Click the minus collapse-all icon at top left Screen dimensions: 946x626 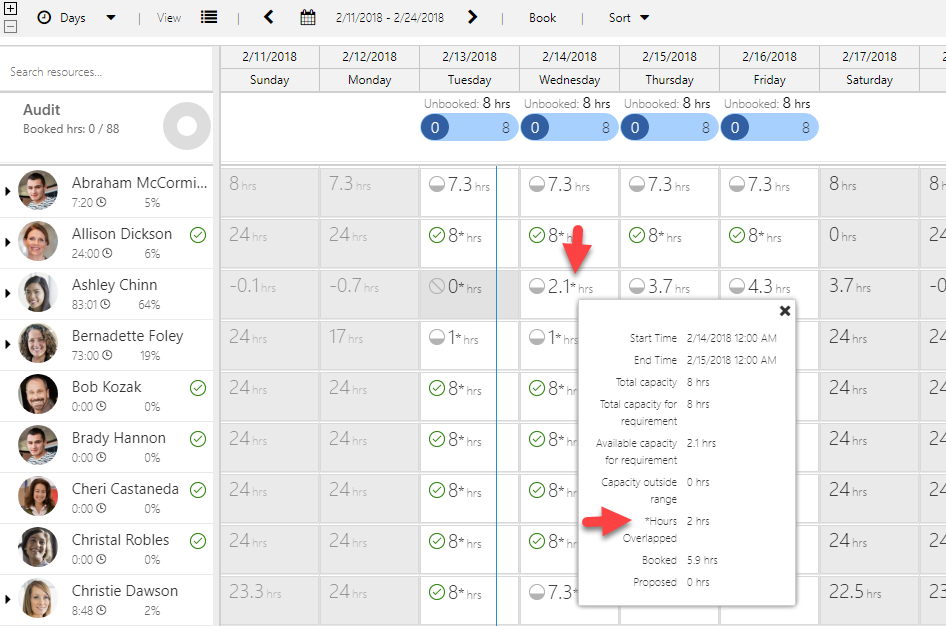pos(10,27)
